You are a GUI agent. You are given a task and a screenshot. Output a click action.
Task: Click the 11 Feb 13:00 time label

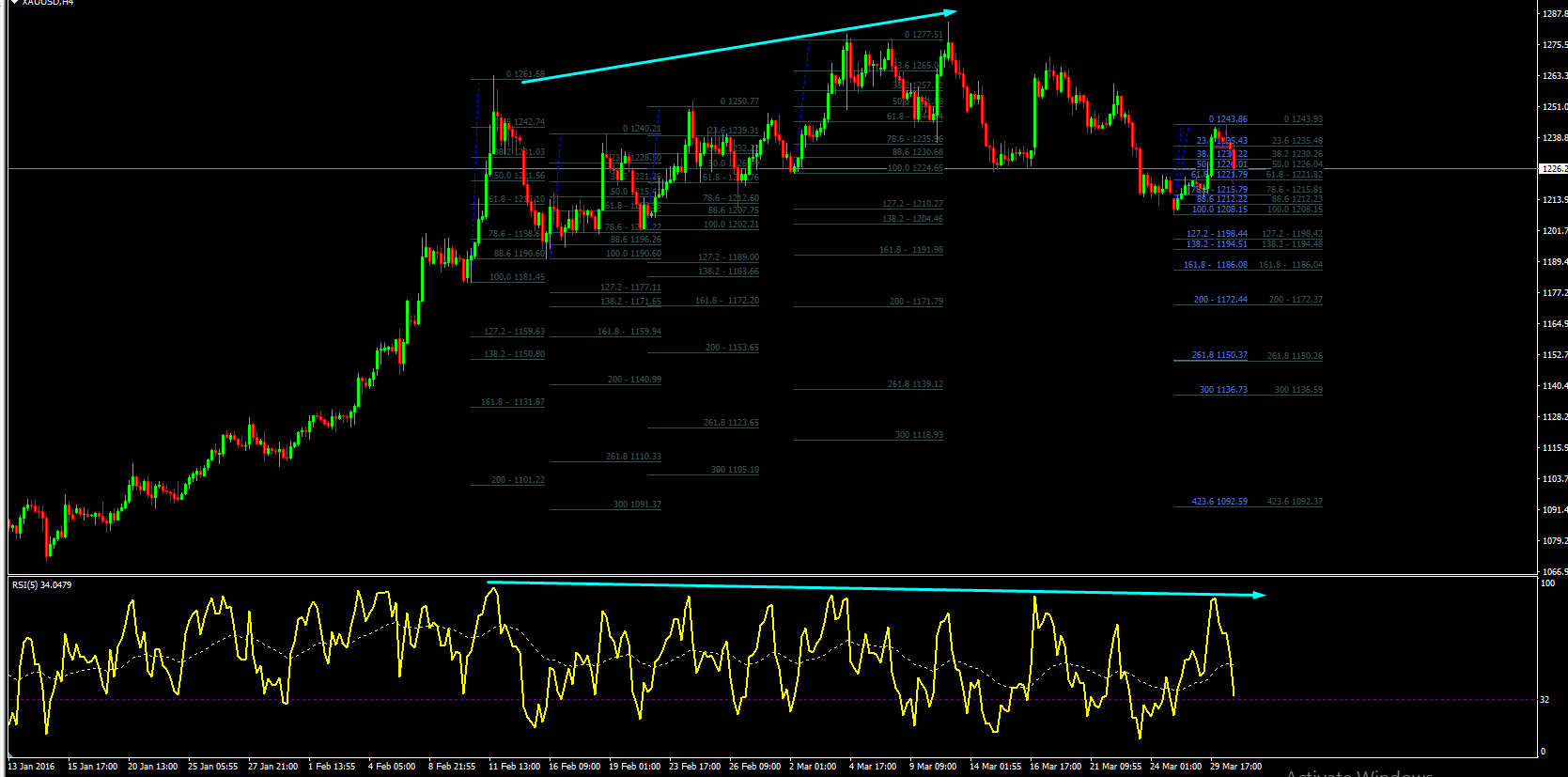tap(514, 767)
